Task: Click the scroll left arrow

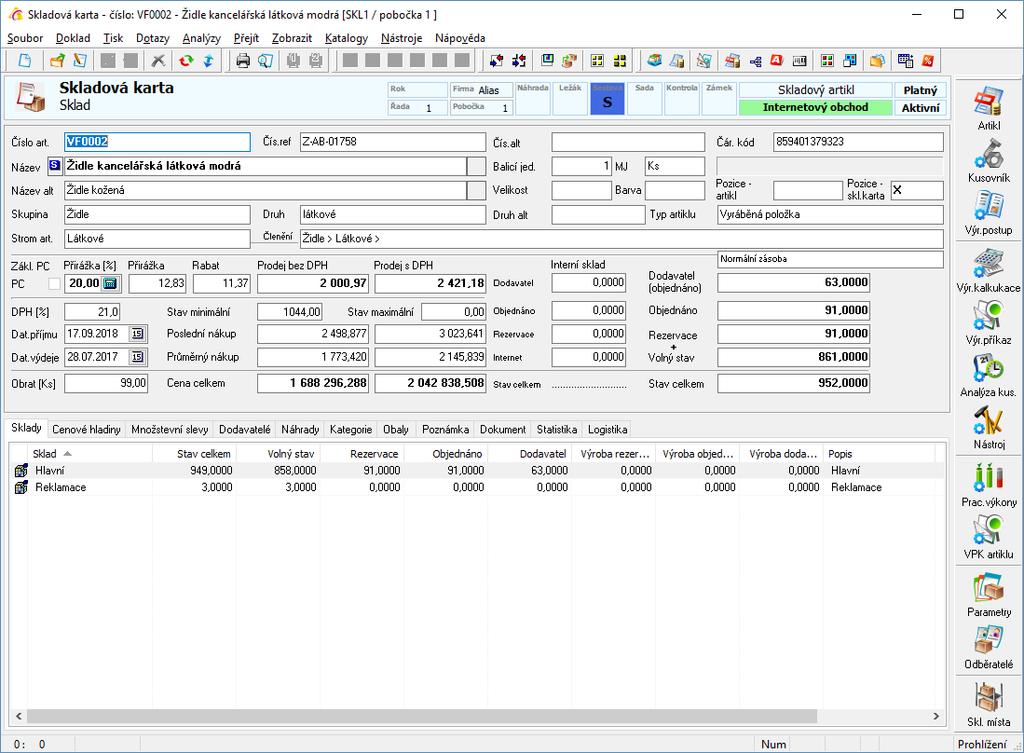Action: [18, 716]
